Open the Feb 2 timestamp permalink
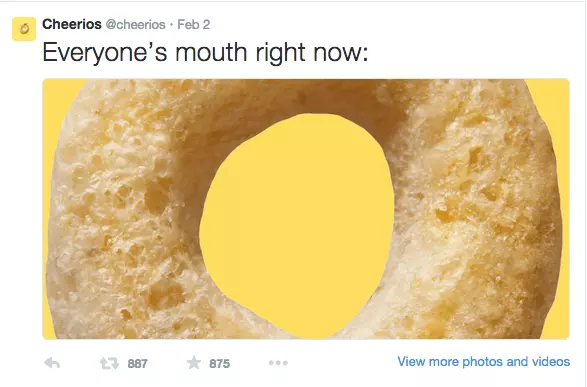 point(194,25)
